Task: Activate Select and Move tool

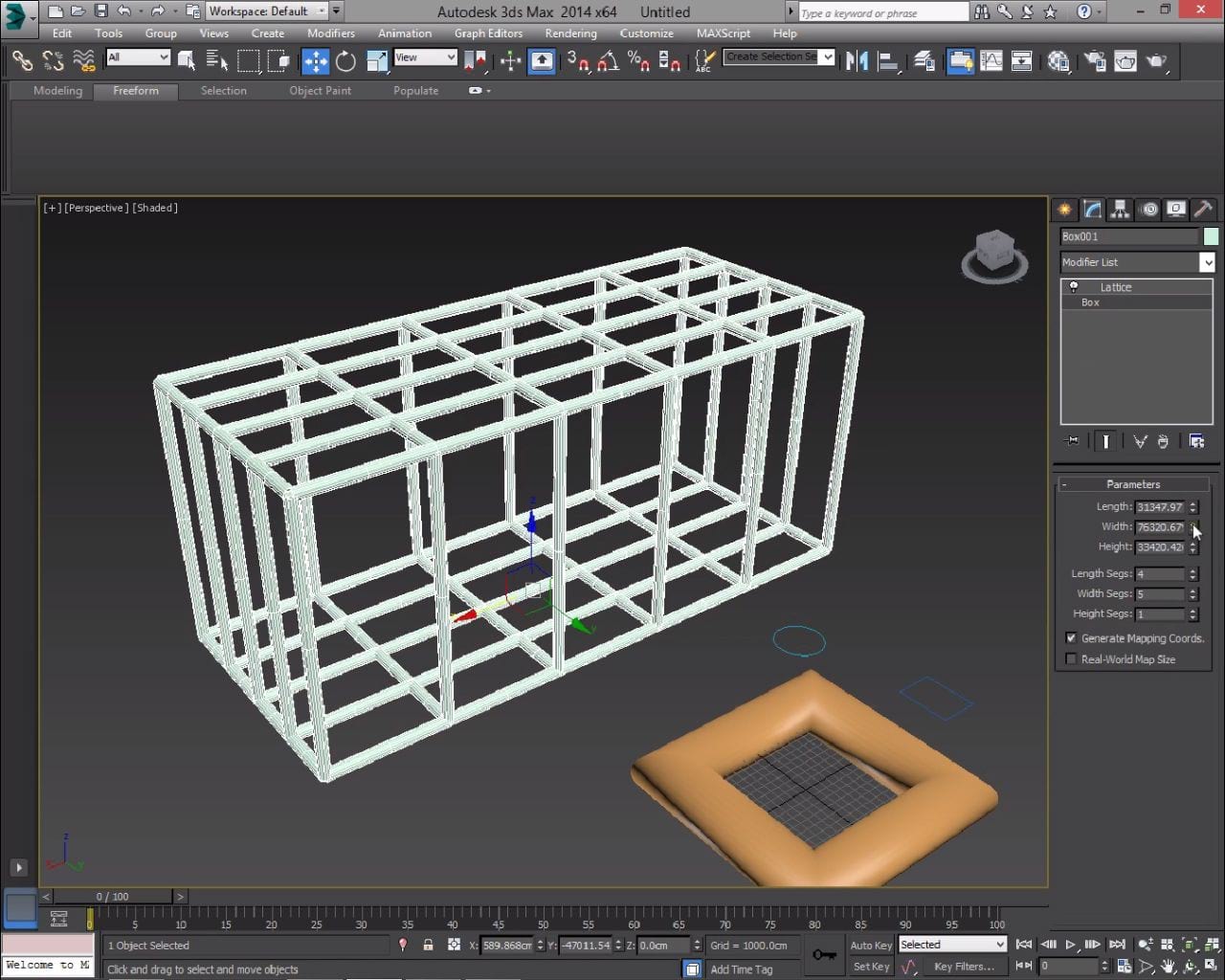Action: point(315,61)
